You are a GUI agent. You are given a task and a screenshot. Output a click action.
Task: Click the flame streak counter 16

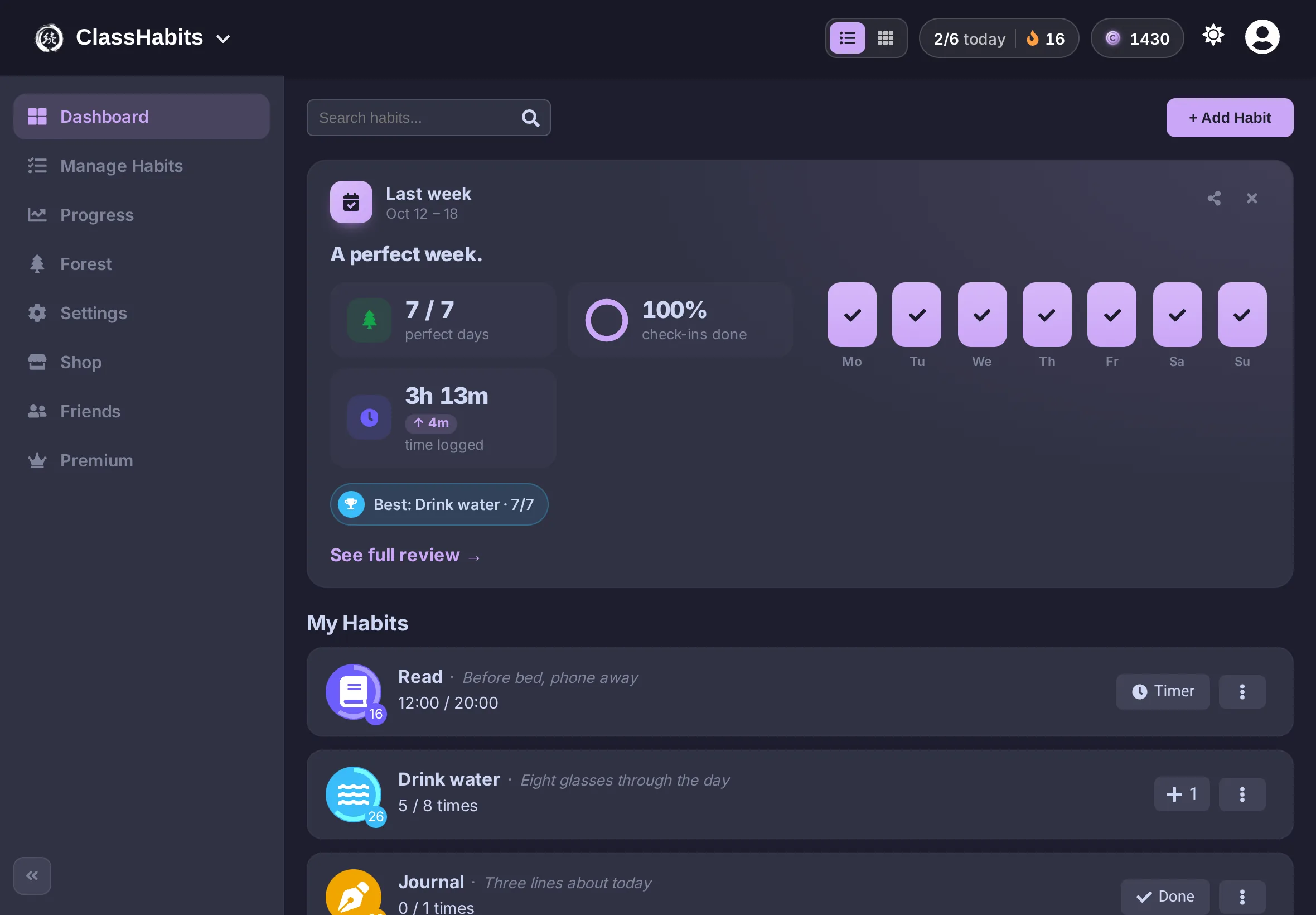(1046, 39)
